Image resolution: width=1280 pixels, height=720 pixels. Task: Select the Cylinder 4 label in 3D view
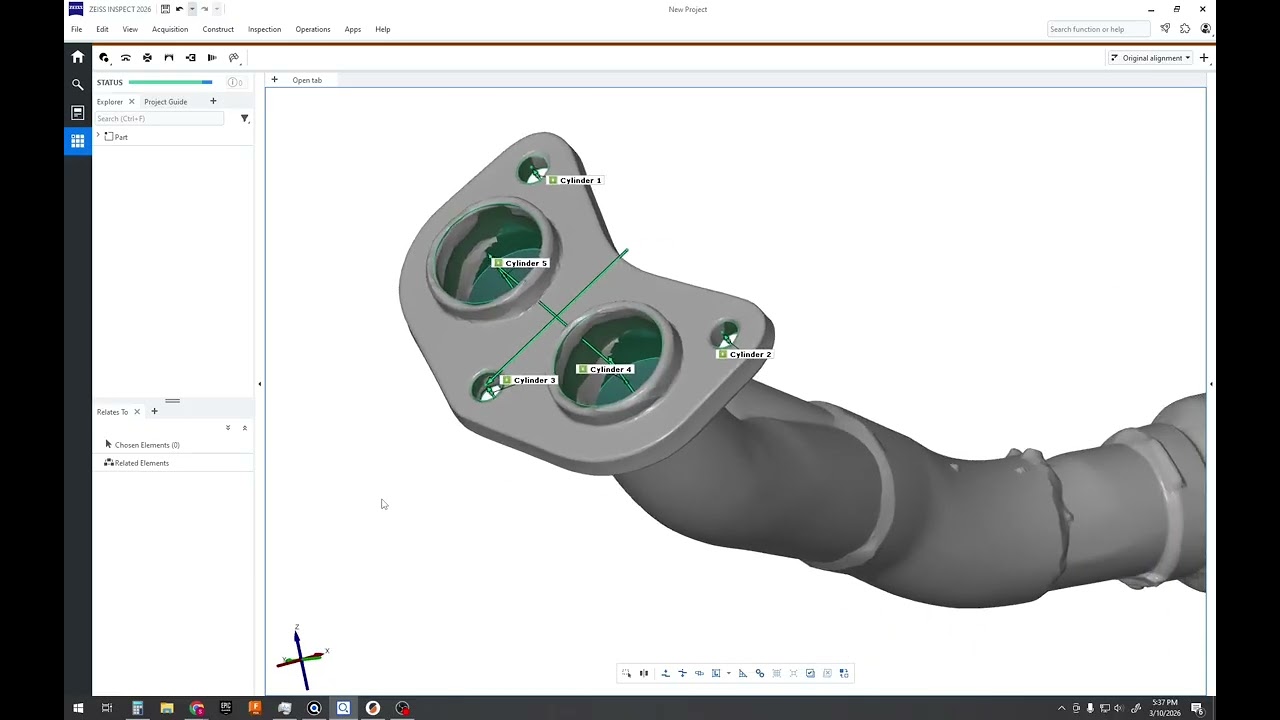click(x=605, y=369)
